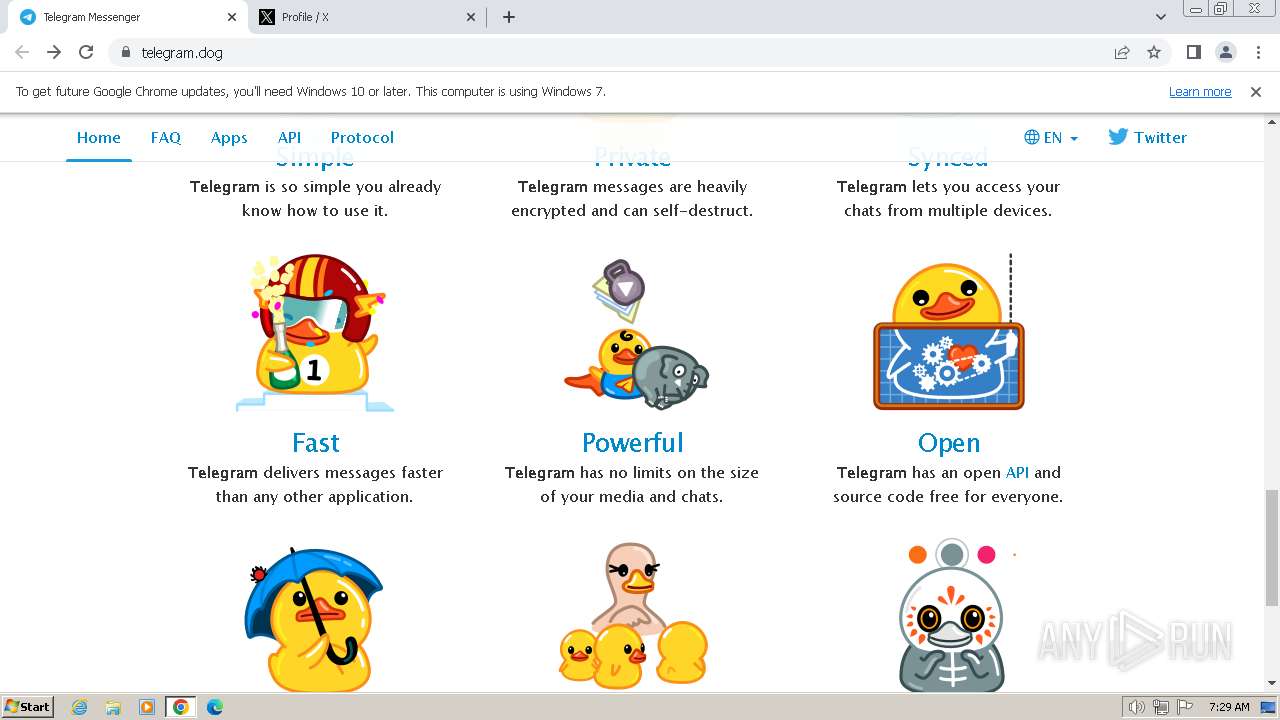Viewport: 1280px width, 720px height.
Task: Click the browser back arrow
Action: click(x=22, y=52)
